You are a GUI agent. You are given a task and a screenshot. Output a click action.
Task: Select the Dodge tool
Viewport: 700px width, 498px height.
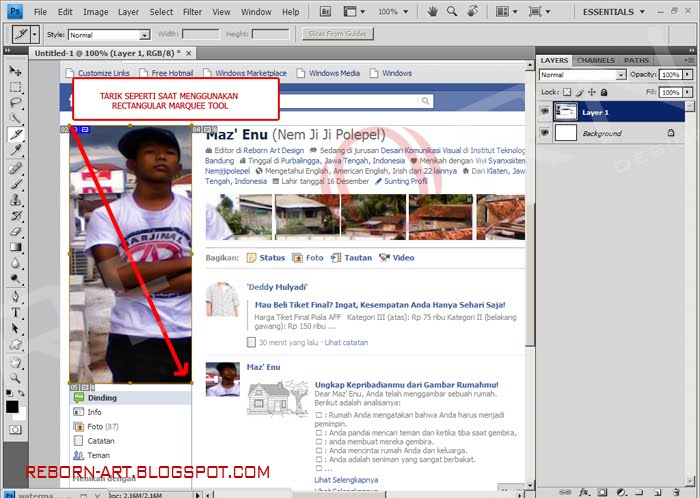pyautogui.click(x=15, y=279)
